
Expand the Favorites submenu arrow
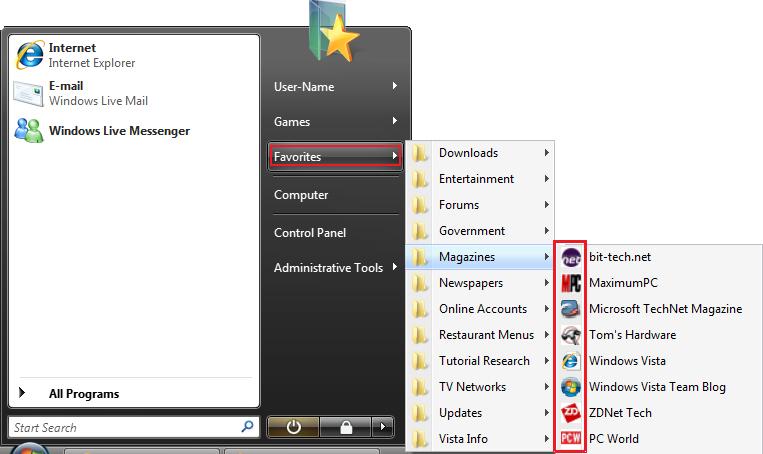pos(395,156)
